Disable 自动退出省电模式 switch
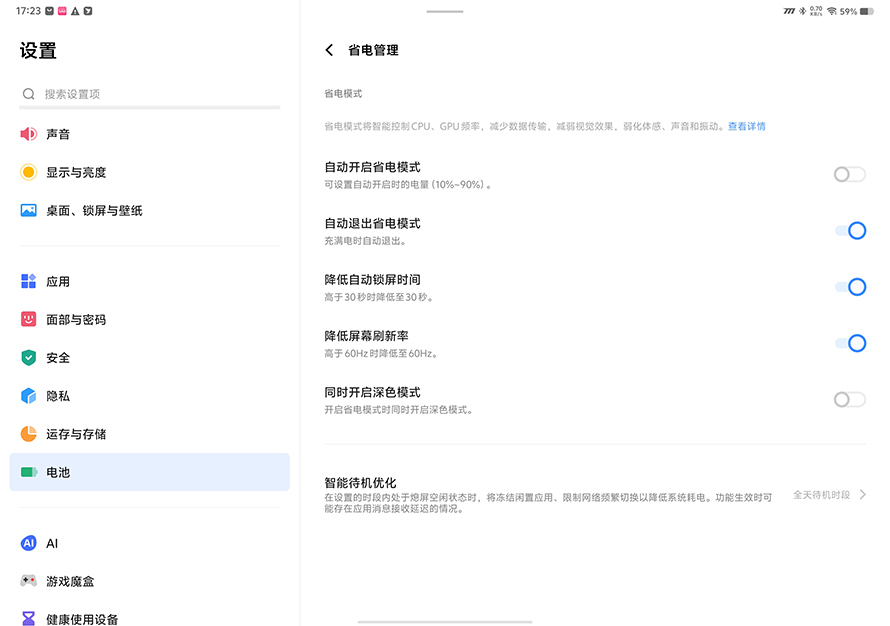The height and width of the screenshot is (626, 890). (849, 230)
